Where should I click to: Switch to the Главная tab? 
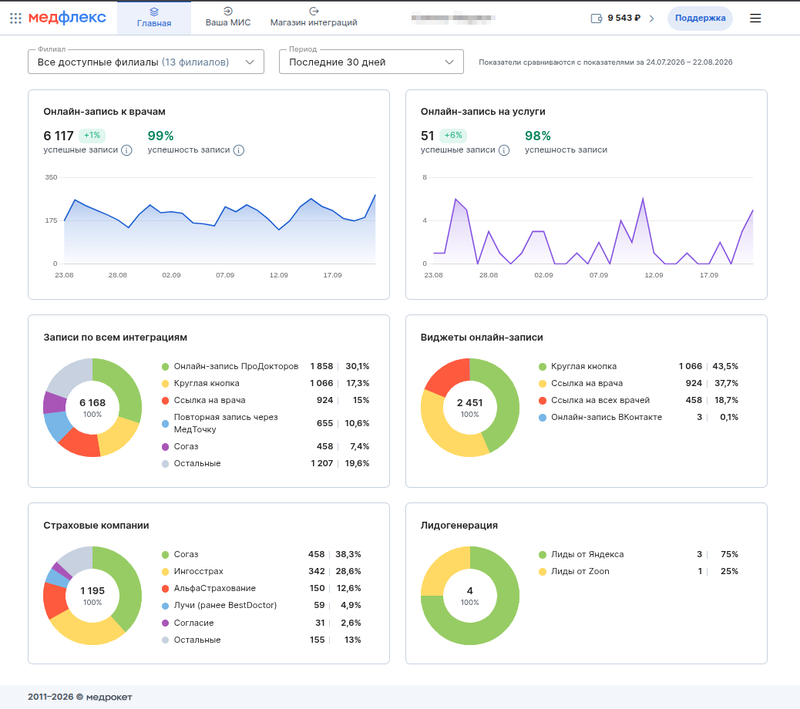click(x=154, y=18)
